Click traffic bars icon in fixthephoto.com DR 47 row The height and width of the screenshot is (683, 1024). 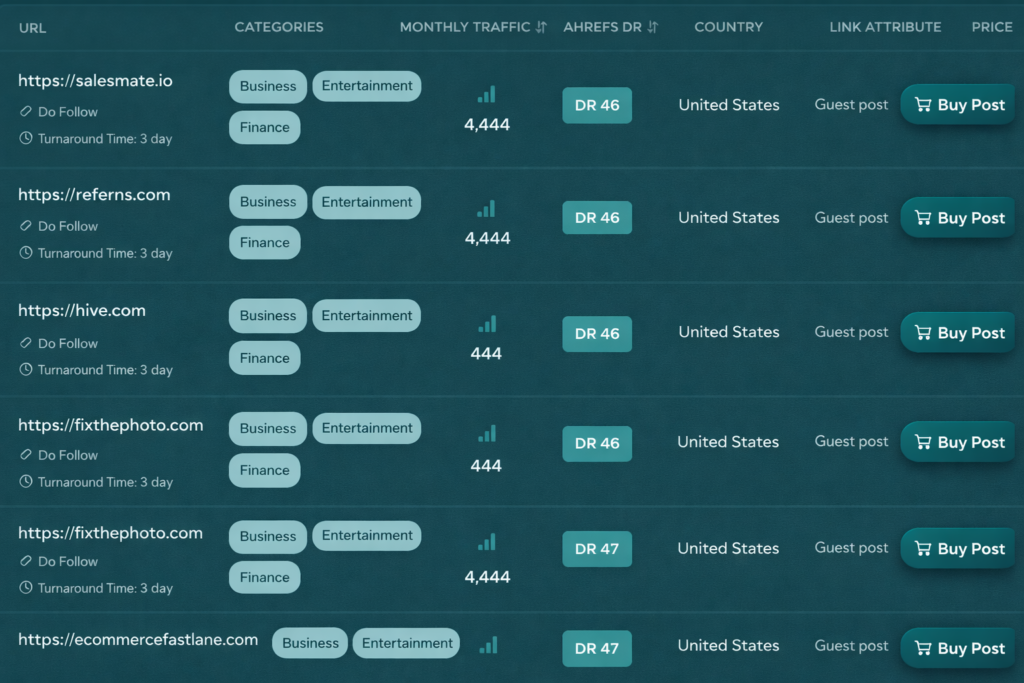(x=487, y=542)
